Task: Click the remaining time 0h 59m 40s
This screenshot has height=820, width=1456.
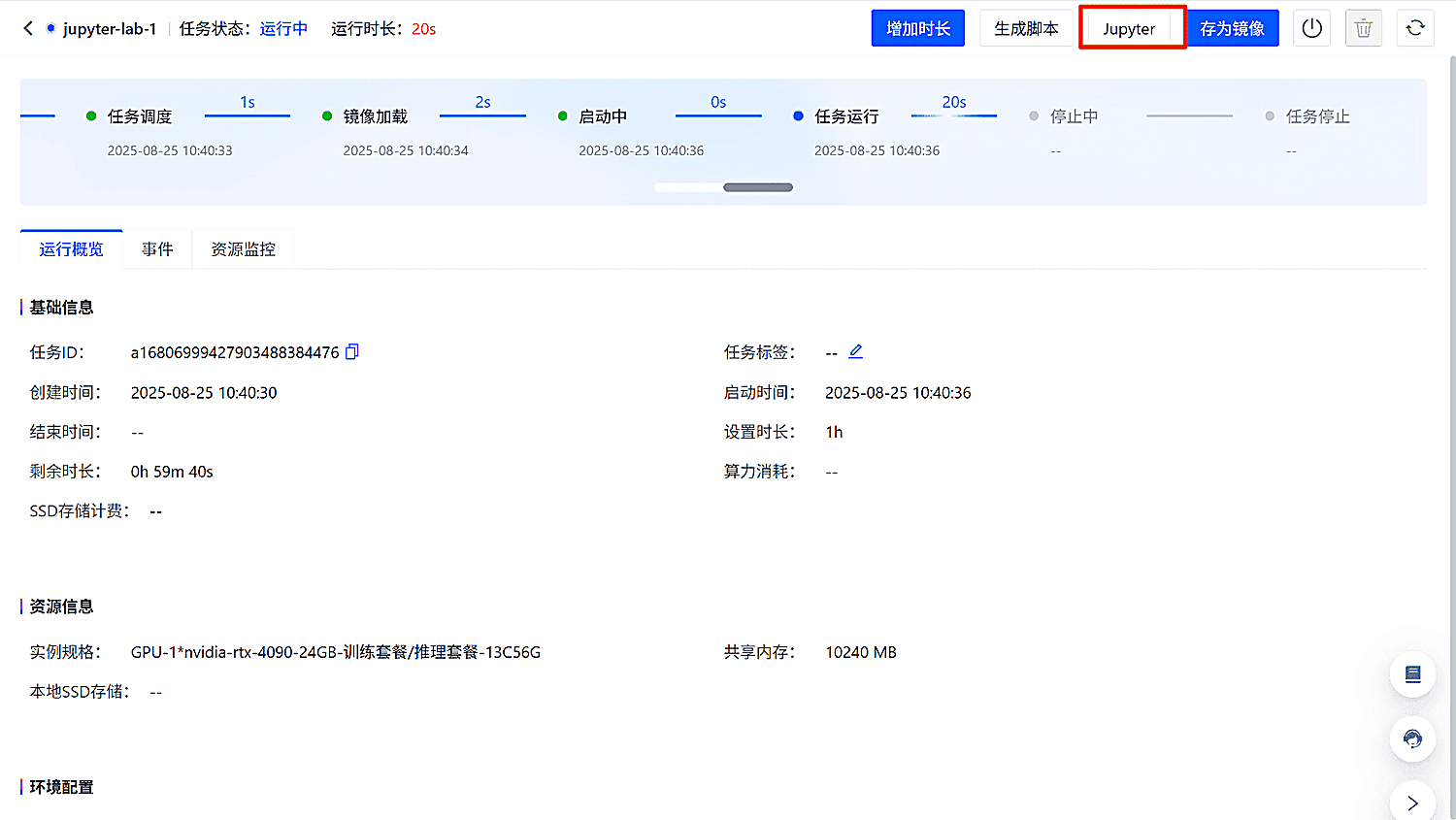Action: click(172, 472)
